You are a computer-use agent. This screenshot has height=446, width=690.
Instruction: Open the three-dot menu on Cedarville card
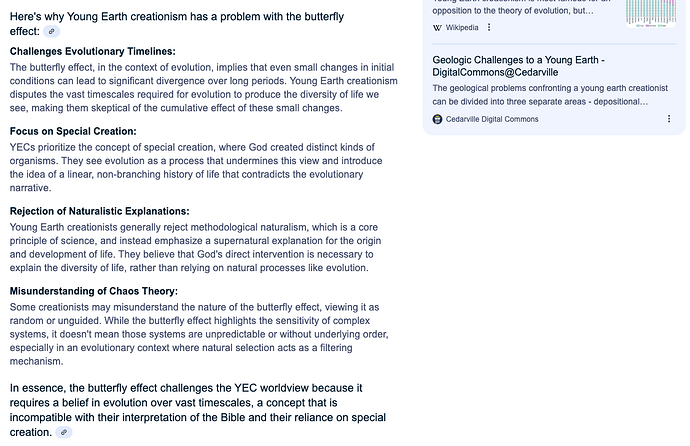[x=549, y=119]
